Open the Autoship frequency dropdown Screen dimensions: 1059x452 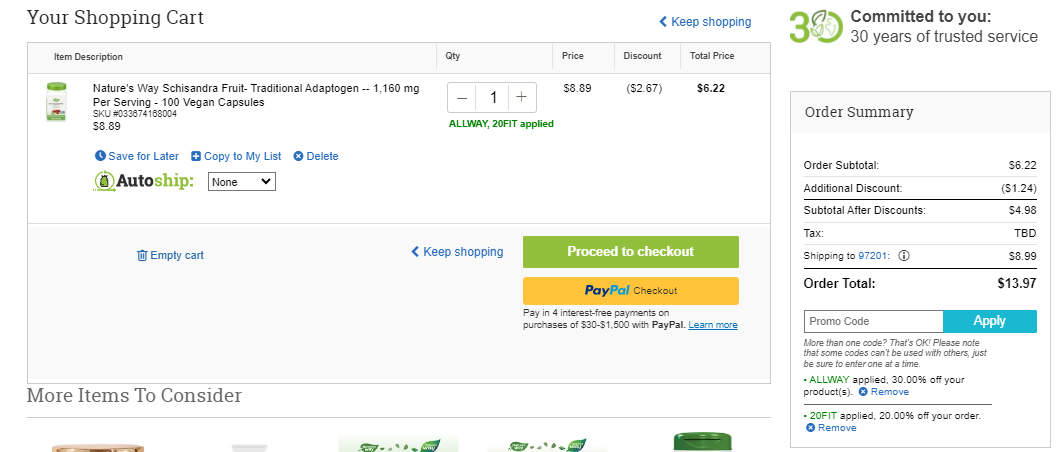[x=242, y=182]
